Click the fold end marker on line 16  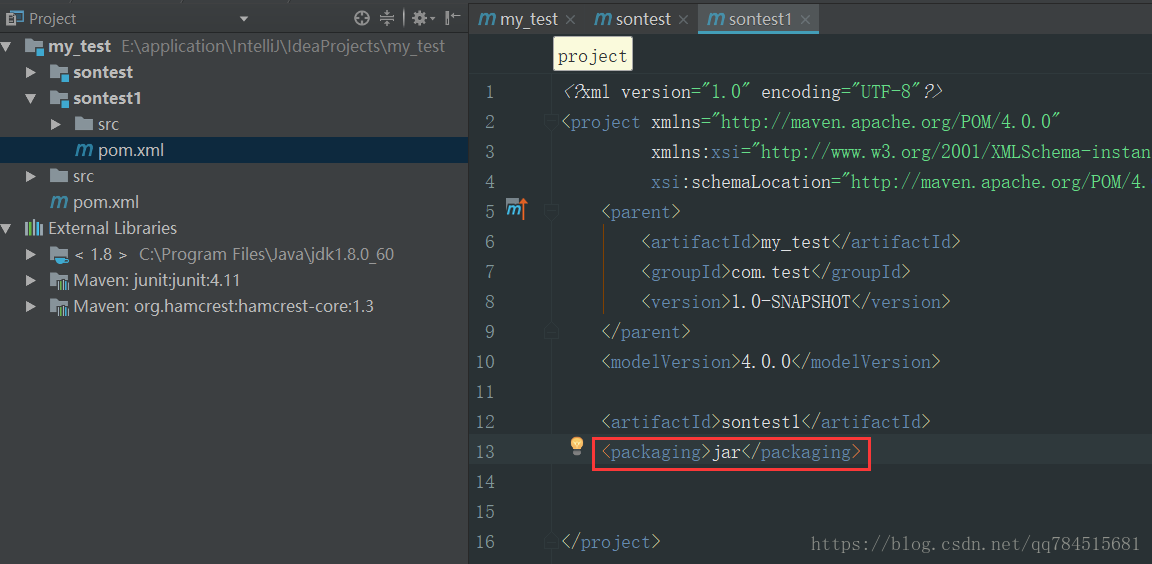click(551, 542)
